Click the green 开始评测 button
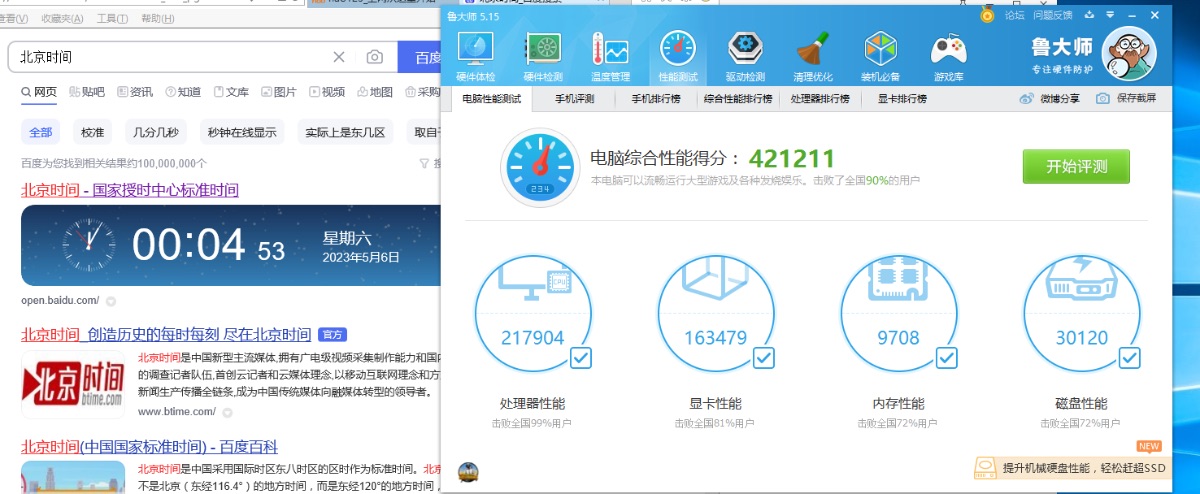This screenshot has width=1200, height=494. point(1076,166)
